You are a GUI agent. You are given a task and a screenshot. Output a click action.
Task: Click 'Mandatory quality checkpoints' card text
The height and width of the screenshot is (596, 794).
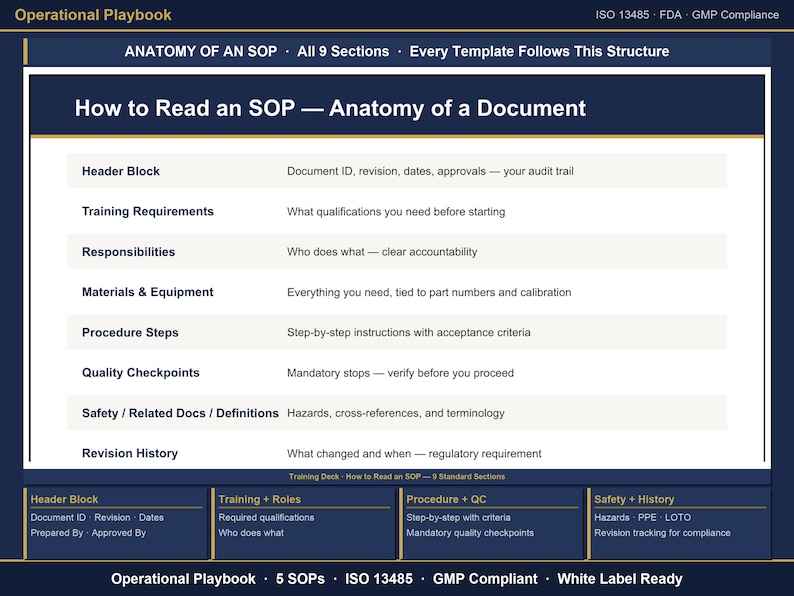pyautogui.click(x=470, y=533)
